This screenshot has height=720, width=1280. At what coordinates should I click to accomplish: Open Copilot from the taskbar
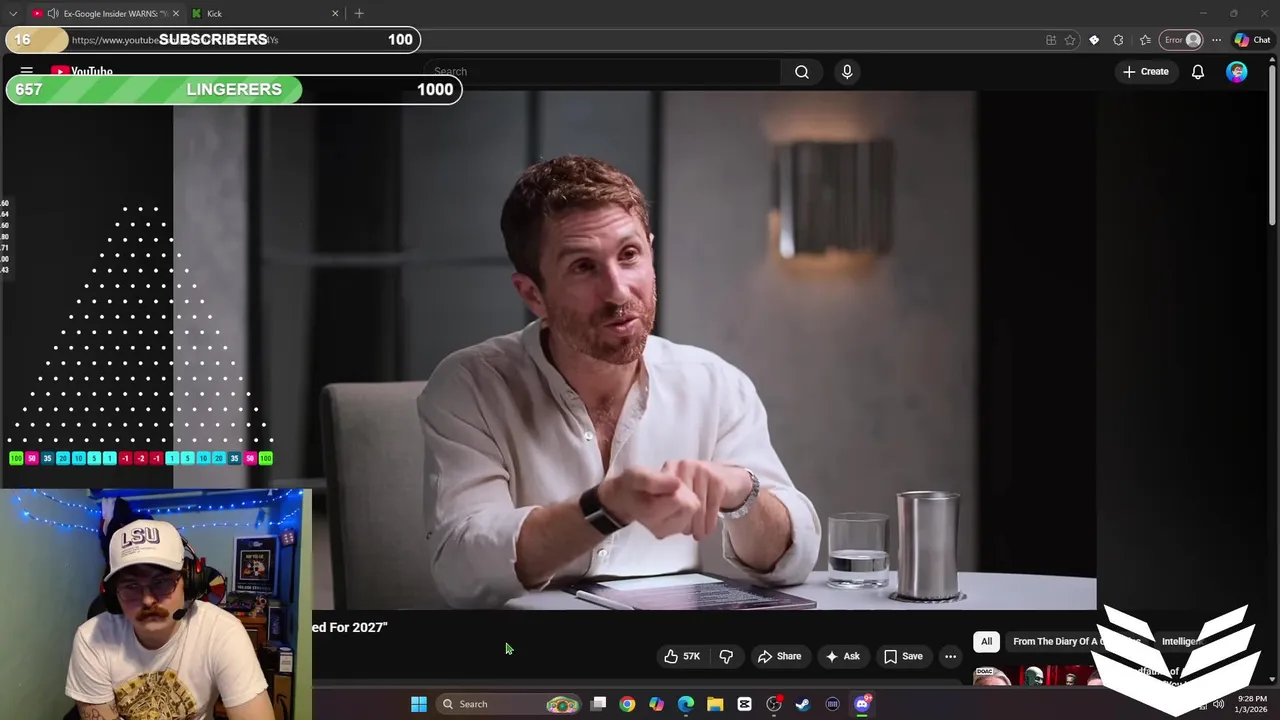pyautogui.click(x=656, y=704)
